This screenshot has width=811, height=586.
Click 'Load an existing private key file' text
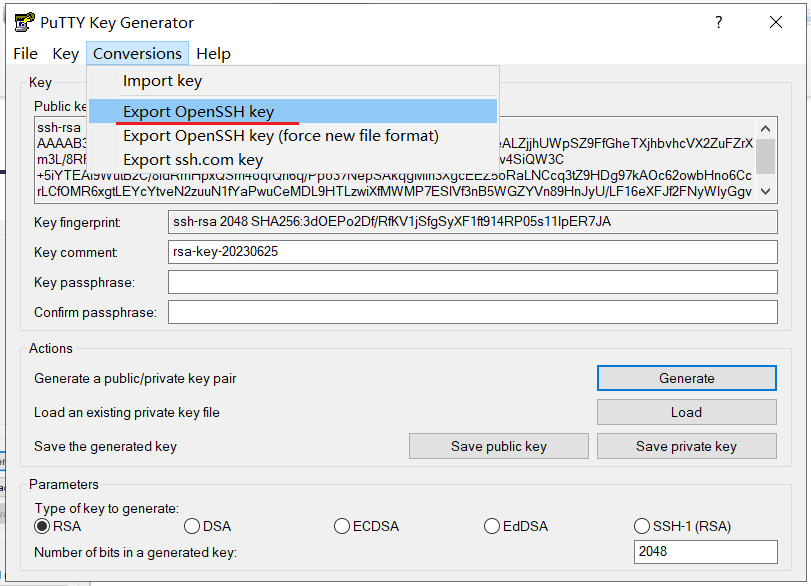pyautogui.click(x=127, y=412)
